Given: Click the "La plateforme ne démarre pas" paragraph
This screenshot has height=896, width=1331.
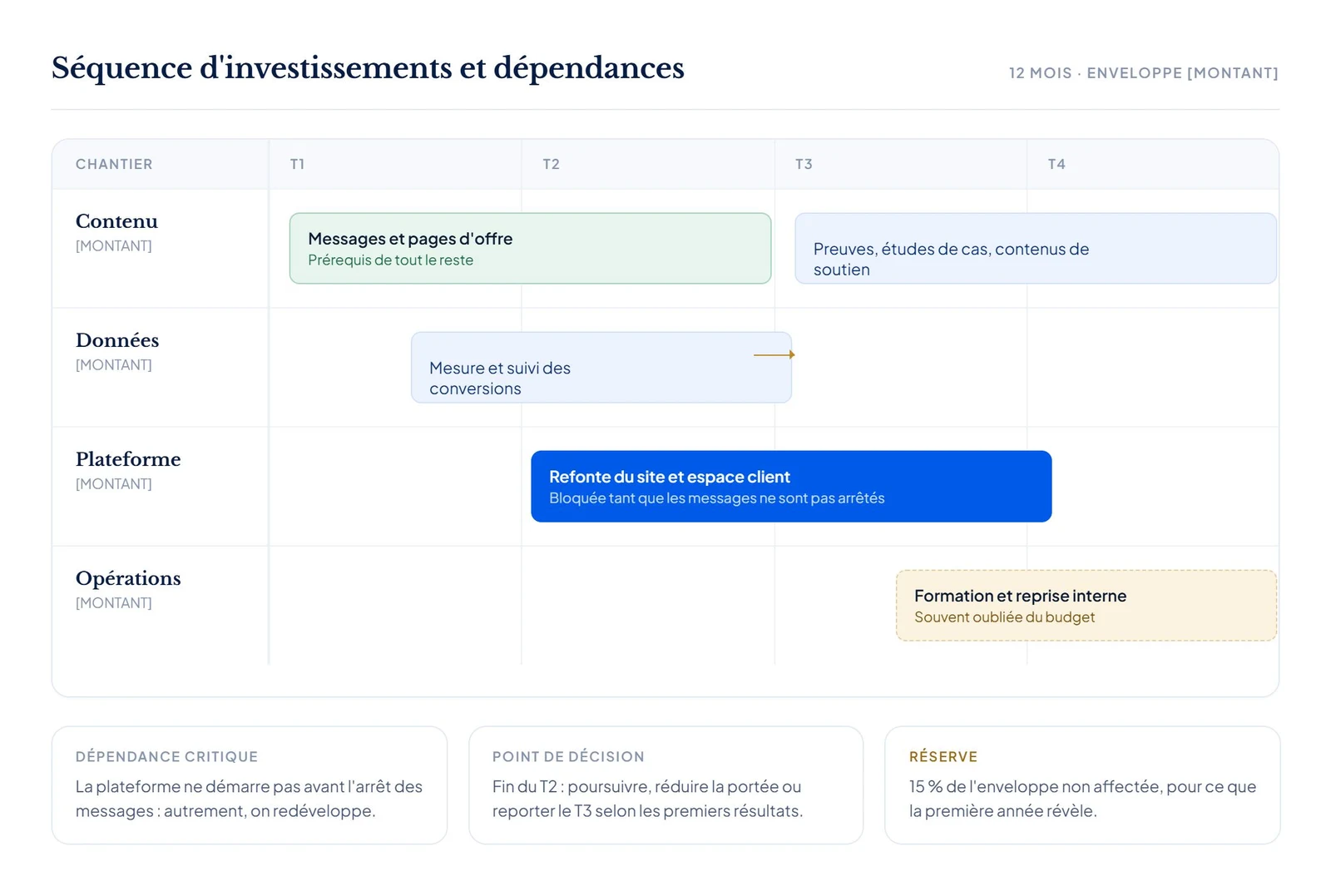Looking at the screenshot, I should click(x=249, y=799).
